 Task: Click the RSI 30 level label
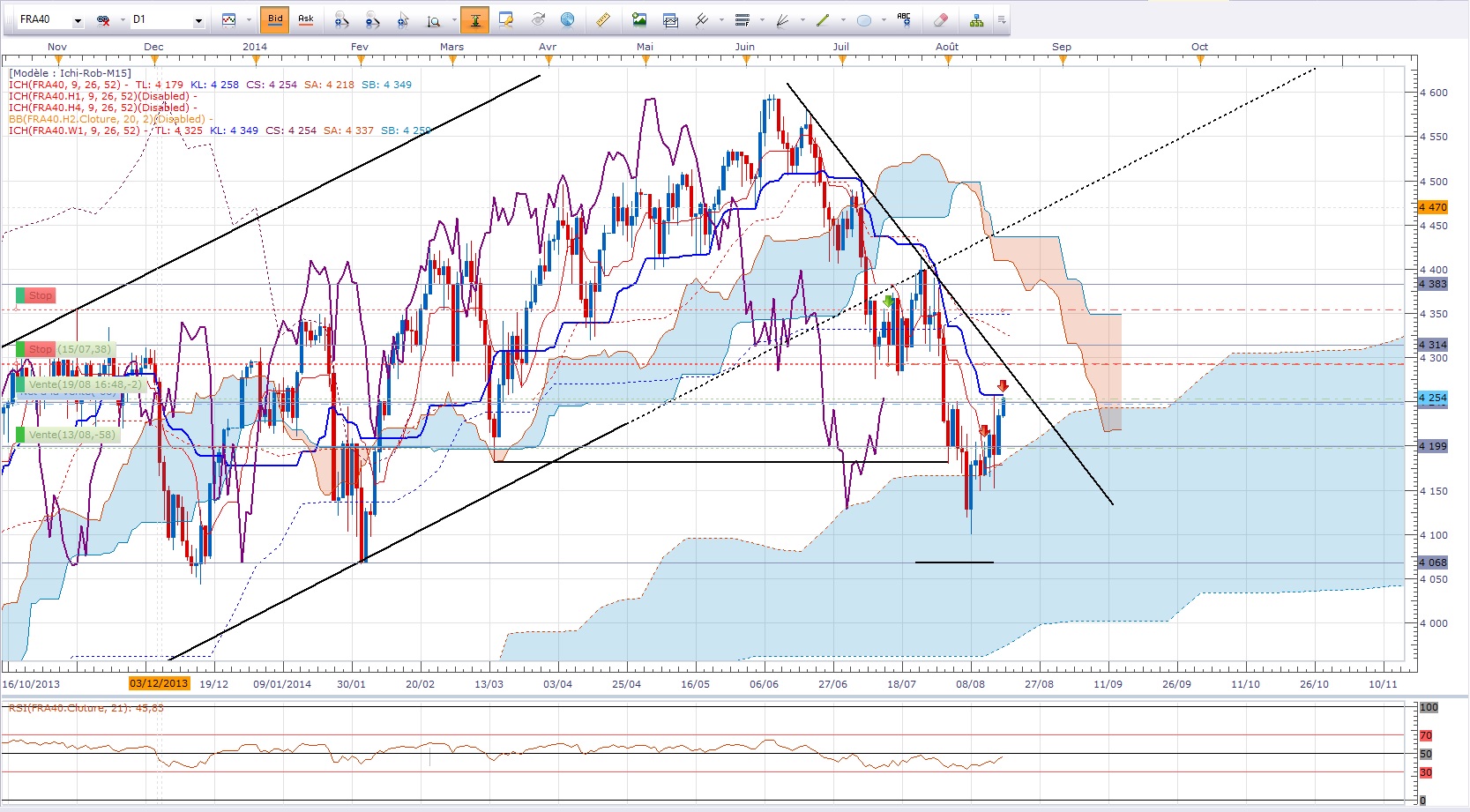tap(1426, 772)
